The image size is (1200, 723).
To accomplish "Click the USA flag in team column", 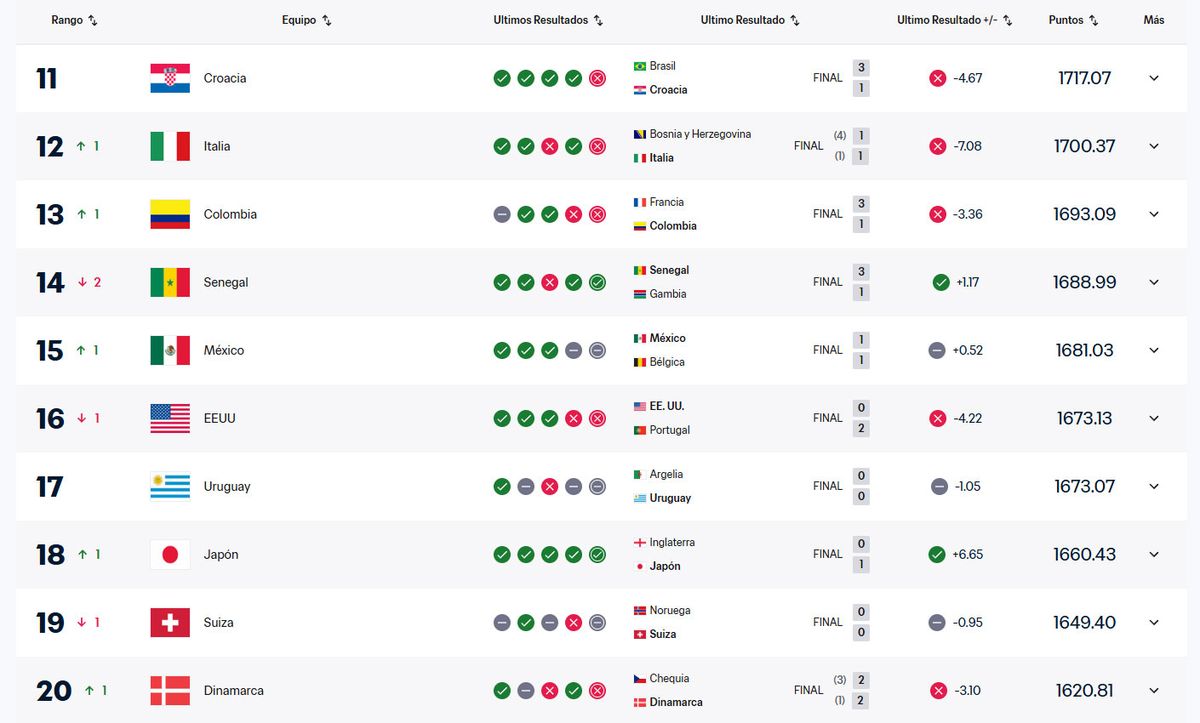I will tap(169, 418).
